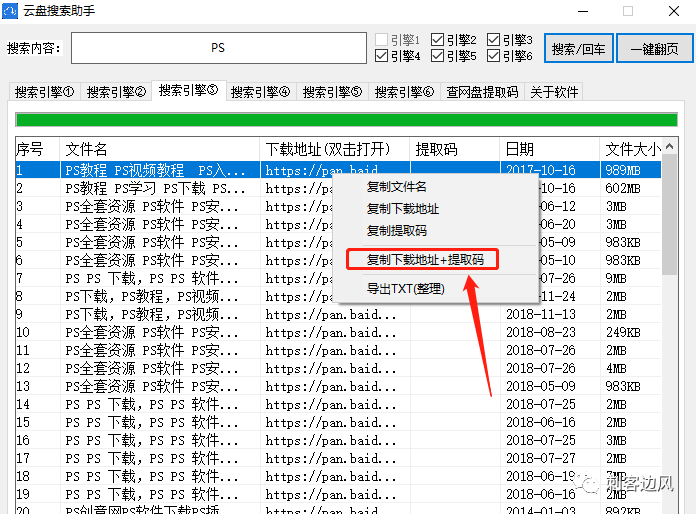Click the 搜索/回车 search button
Screen dimensions: 696x514
click(579, 48)
